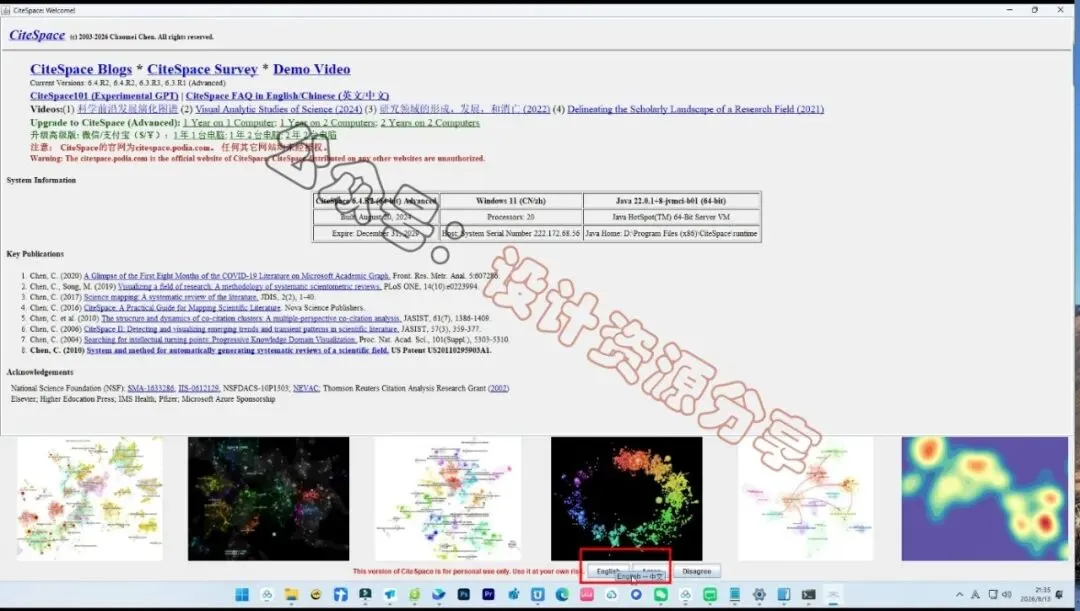Open the (2002) Thomson Reuters grant link
This screenshot has height=611, width=1080.
[x=499, y=389]
